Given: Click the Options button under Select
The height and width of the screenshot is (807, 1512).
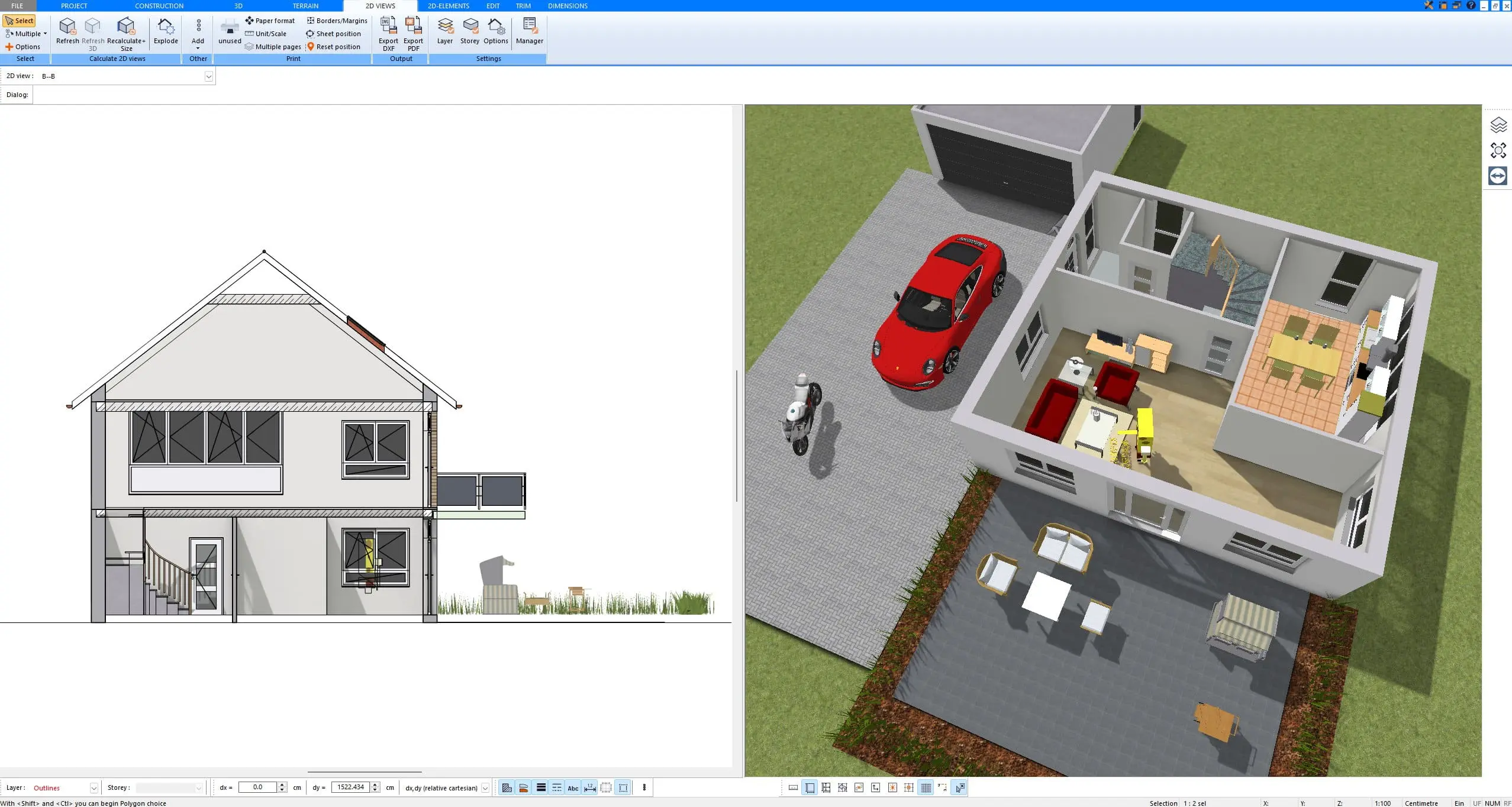Looking at the screenshot, I should (x=23, y=47).
